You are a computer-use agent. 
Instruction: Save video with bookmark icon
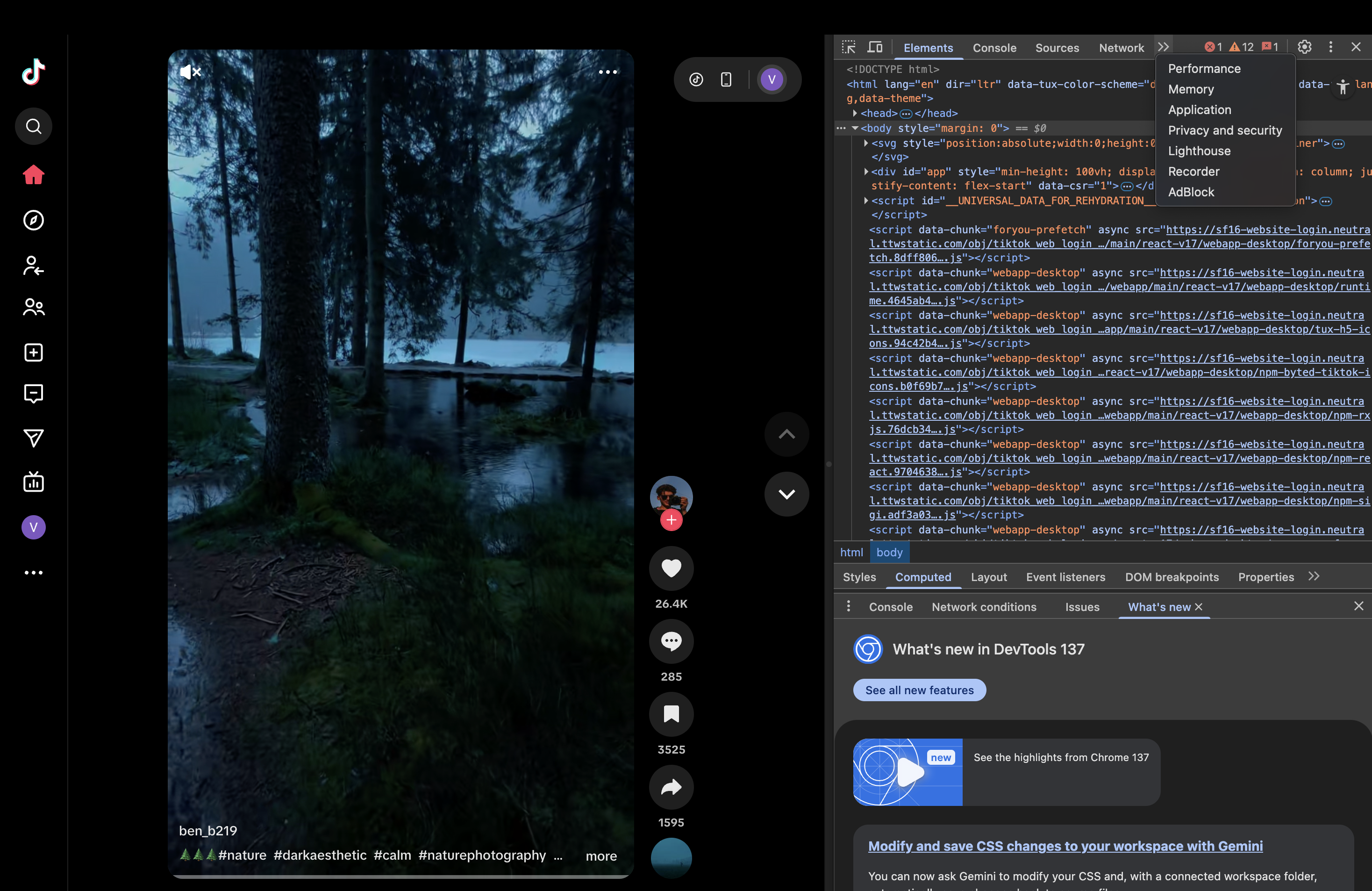tap(671, 715)
